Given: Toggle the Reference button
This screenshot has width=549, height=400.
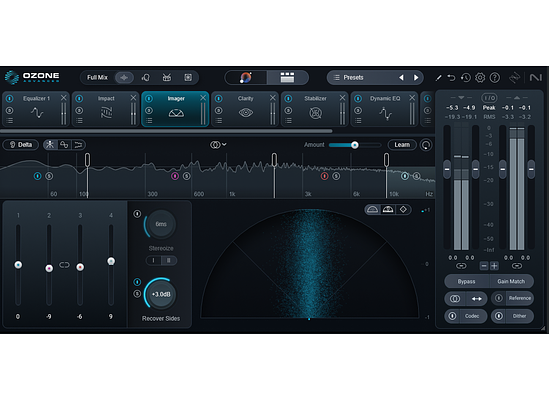Looking at the screenshot, I should (513, 298).
